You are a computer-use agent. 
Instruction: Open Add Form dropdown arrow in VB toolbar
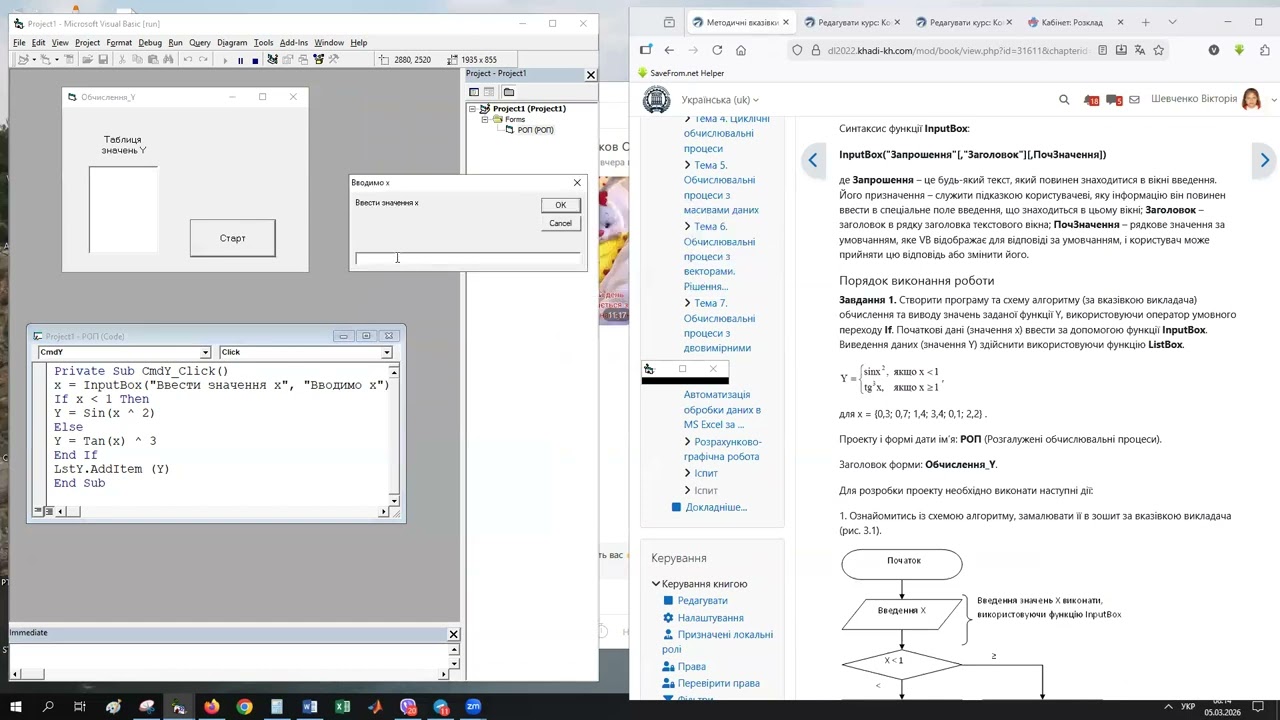click(x=56, y=60)
